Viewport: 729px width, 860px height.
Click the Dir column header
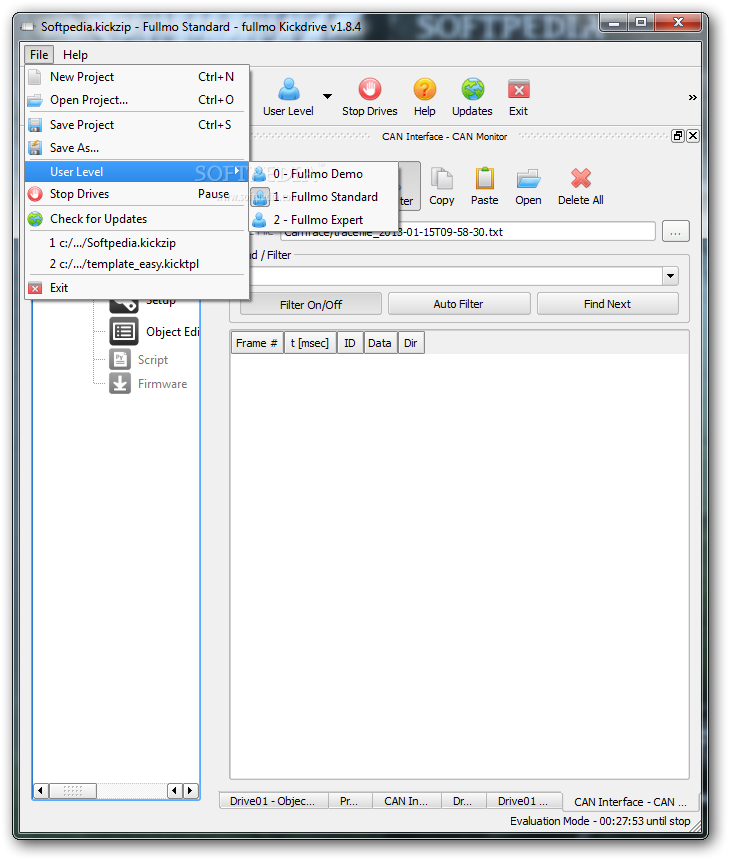pos(411,343)
